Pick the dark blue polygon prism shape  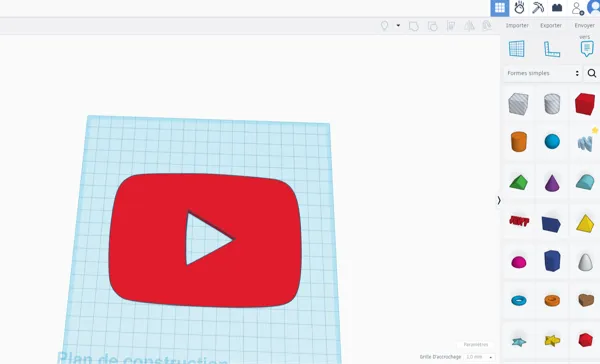click(x=552, y=261)
